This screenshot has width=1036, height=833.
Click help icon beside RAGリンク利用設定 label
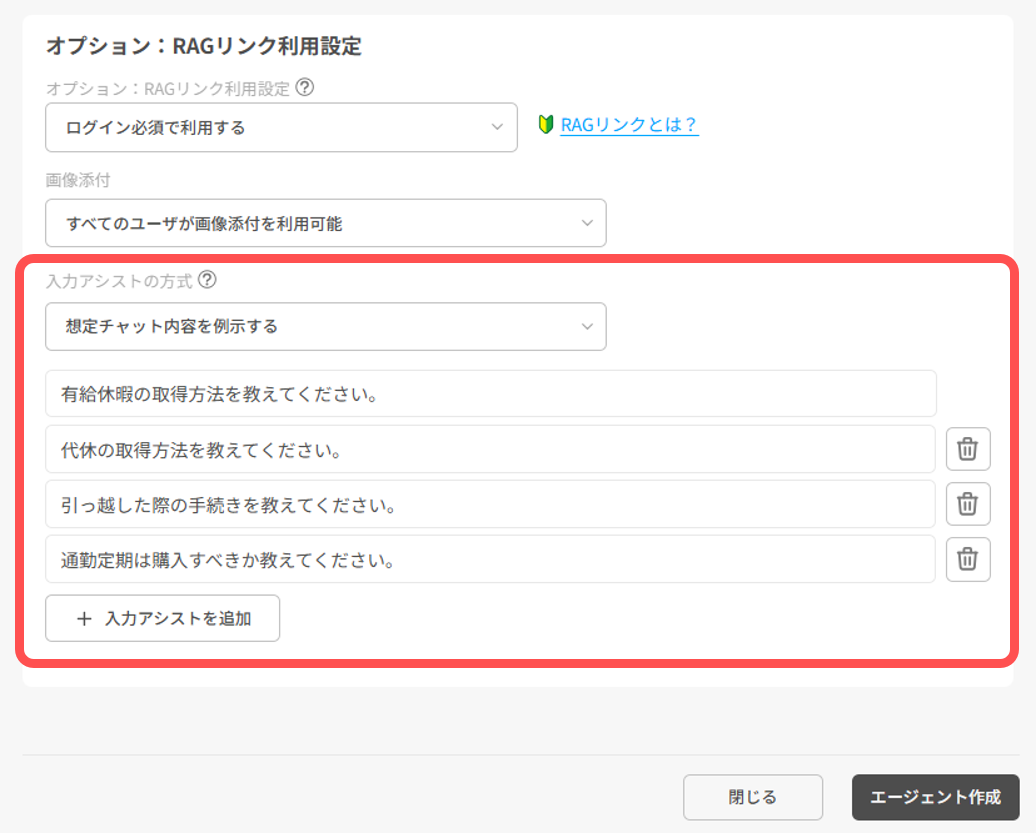(305, 87)
